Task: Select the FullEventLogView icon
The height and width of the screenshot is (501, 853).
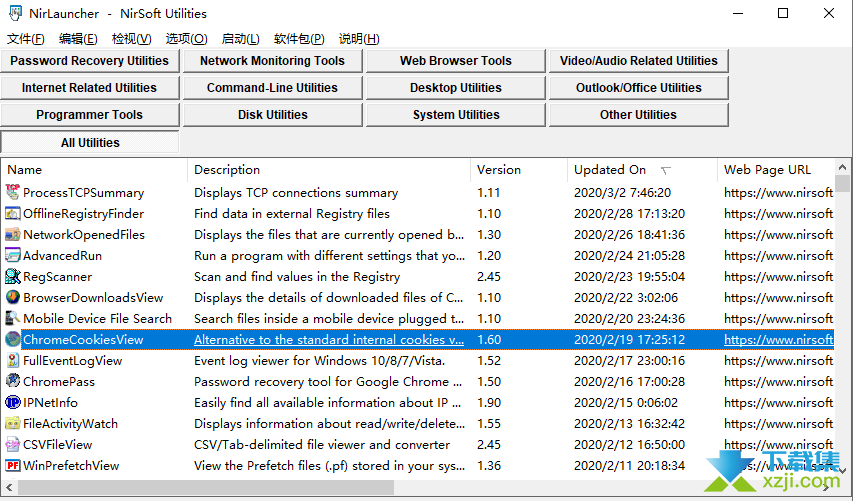Action: pyautogui.click(x=13, y=361)
